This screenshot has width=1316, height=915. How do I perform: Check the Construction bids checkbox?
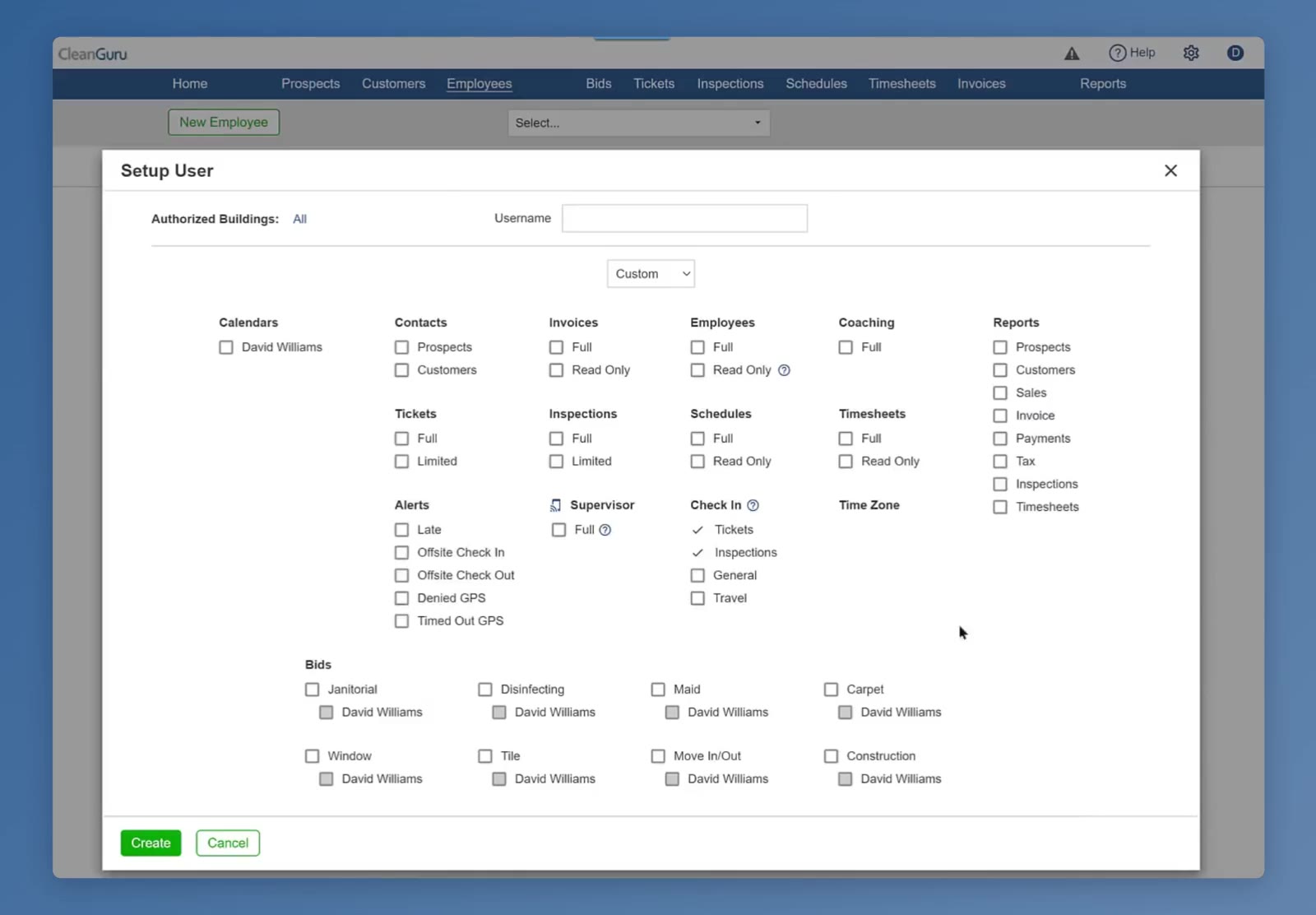831,756
